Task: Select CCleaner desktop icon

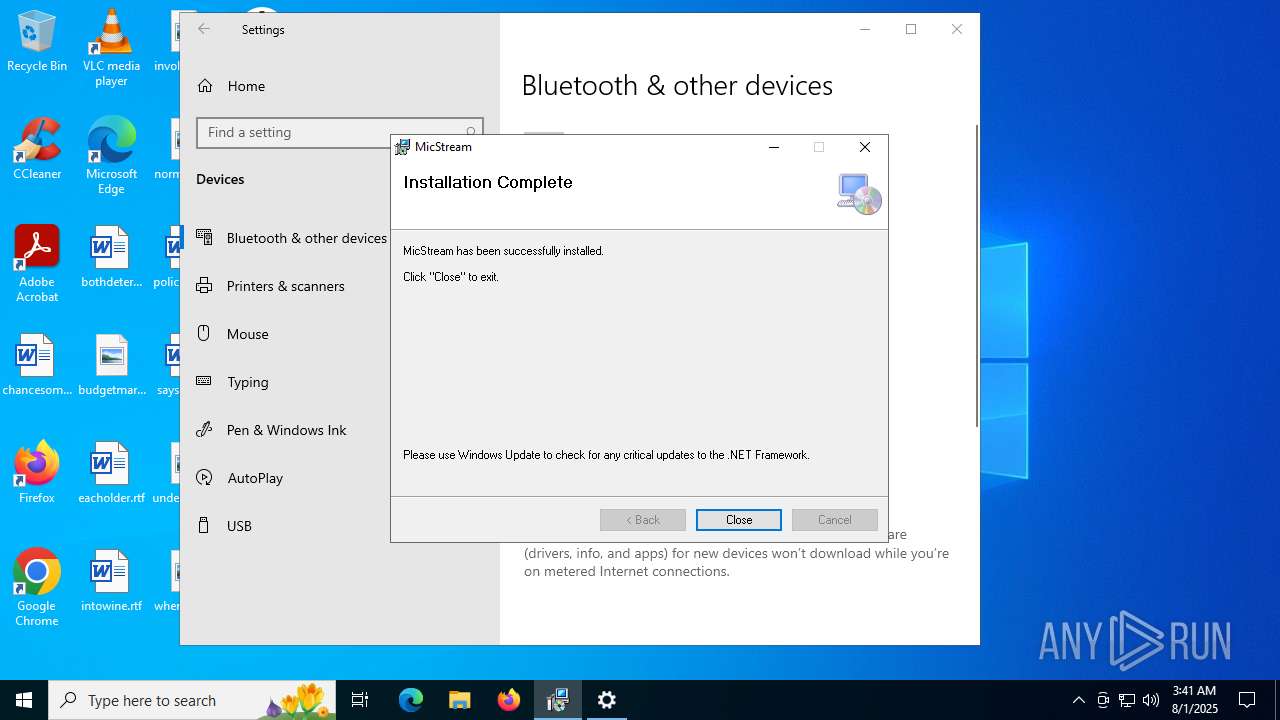Action: pyautogui.click(x=37, y=150)
